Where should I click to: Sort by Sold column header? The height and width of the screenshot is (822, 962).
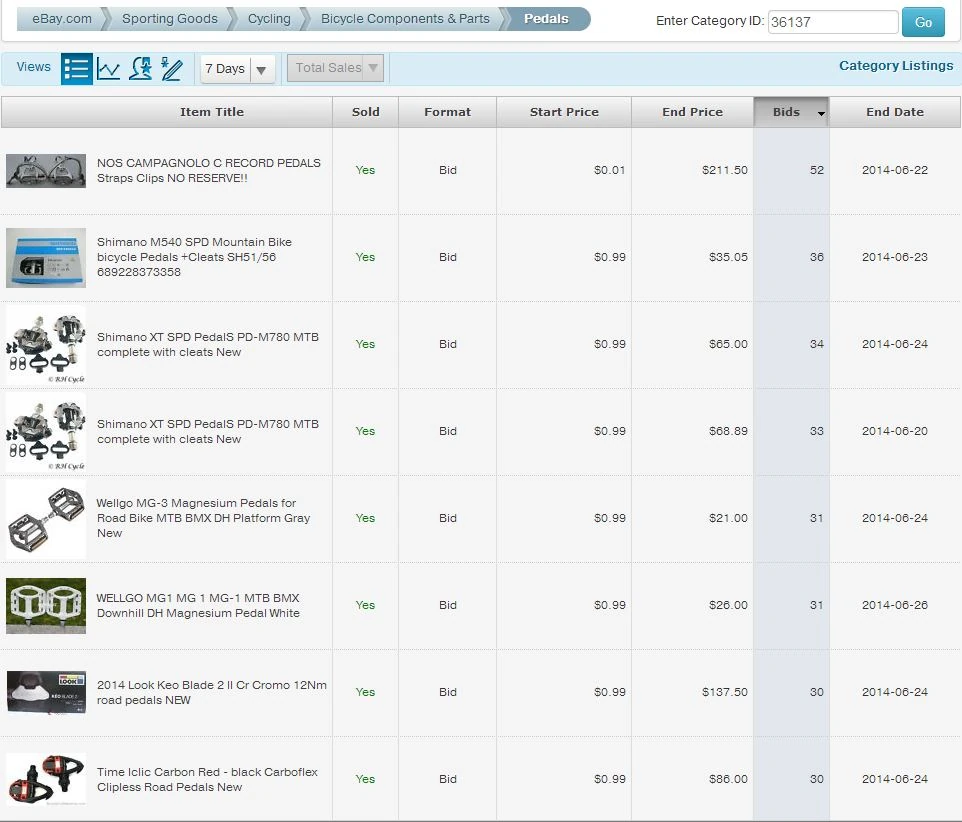[366, 112]
